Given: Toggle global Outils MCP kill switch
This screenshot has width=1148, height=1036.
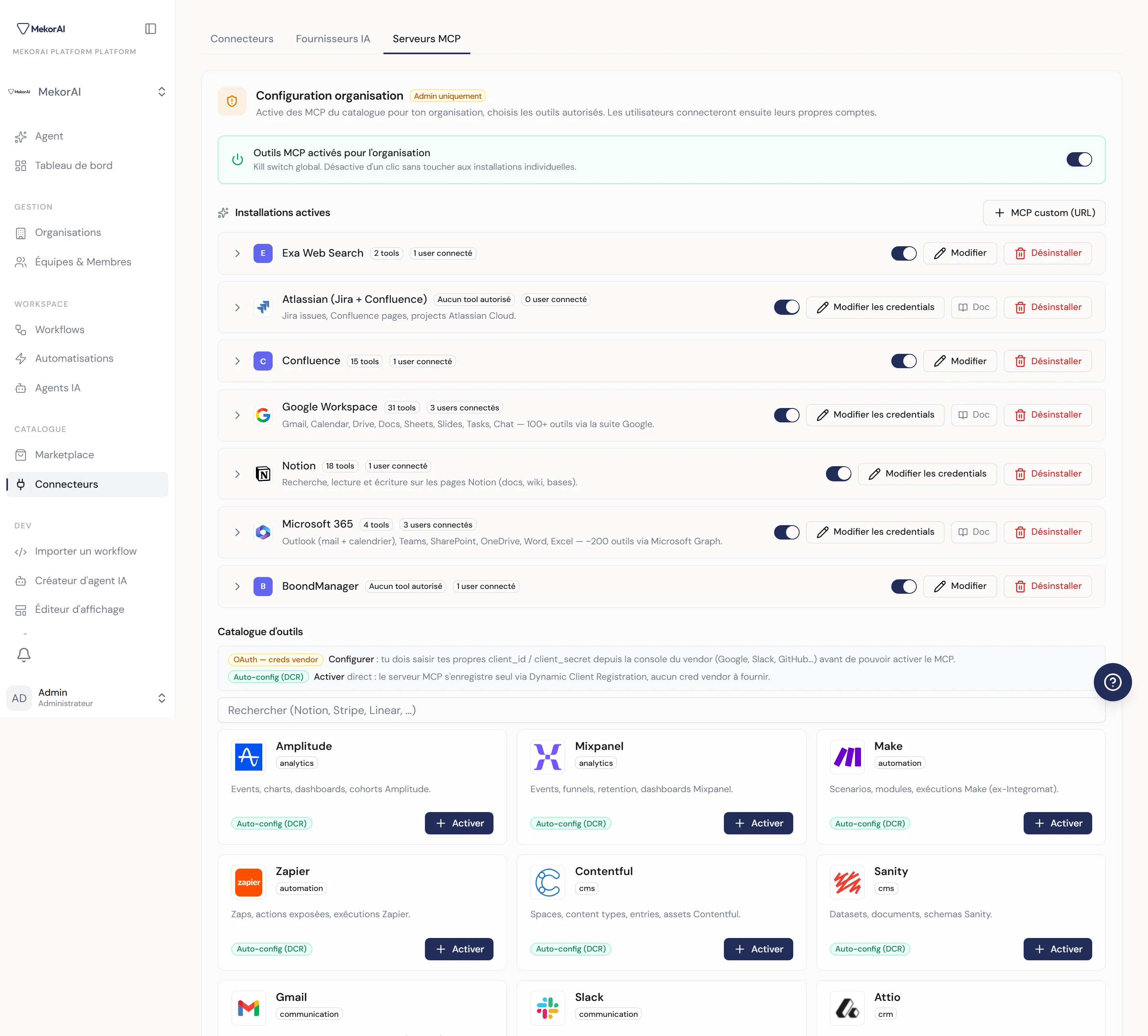Looking at the screenshot, I should pos(1079,159).
